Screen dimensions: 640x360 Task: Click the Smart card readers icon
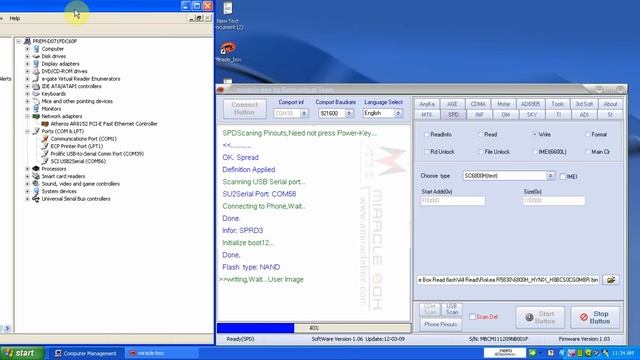[36, 176]
